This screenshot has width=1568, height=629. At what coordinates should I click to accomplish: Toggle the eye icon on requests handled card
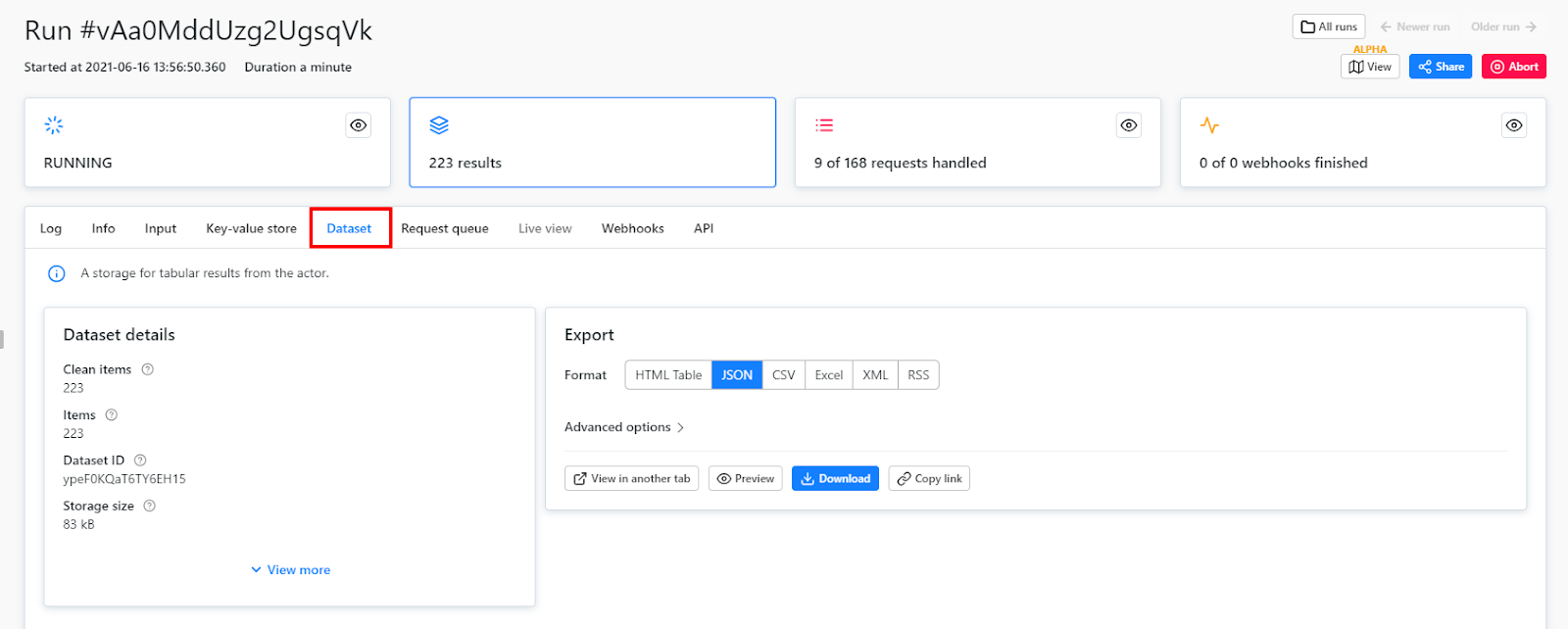tap(1129, 125)
